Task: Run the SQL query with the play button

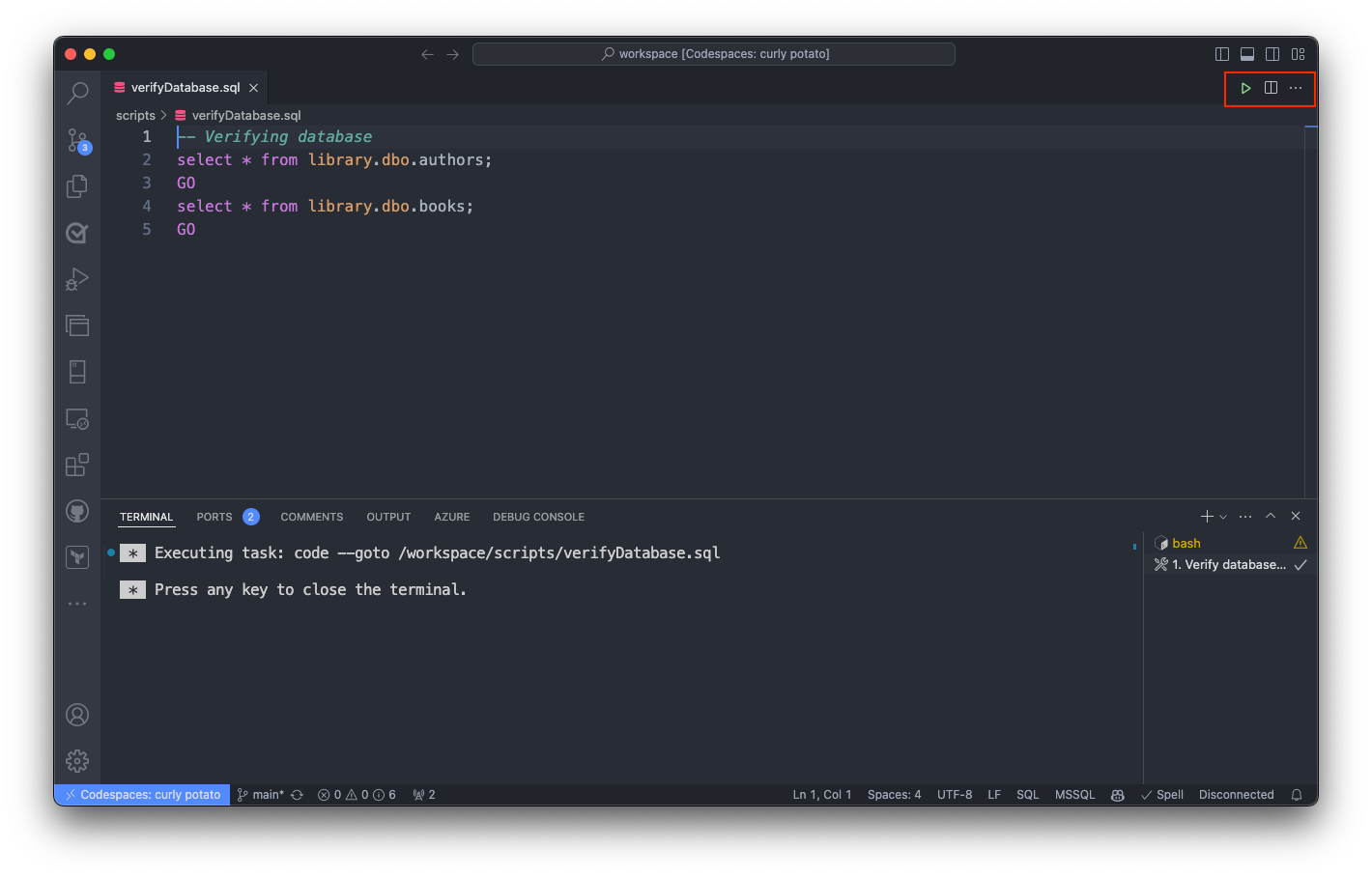Action: pos(1245,88)
